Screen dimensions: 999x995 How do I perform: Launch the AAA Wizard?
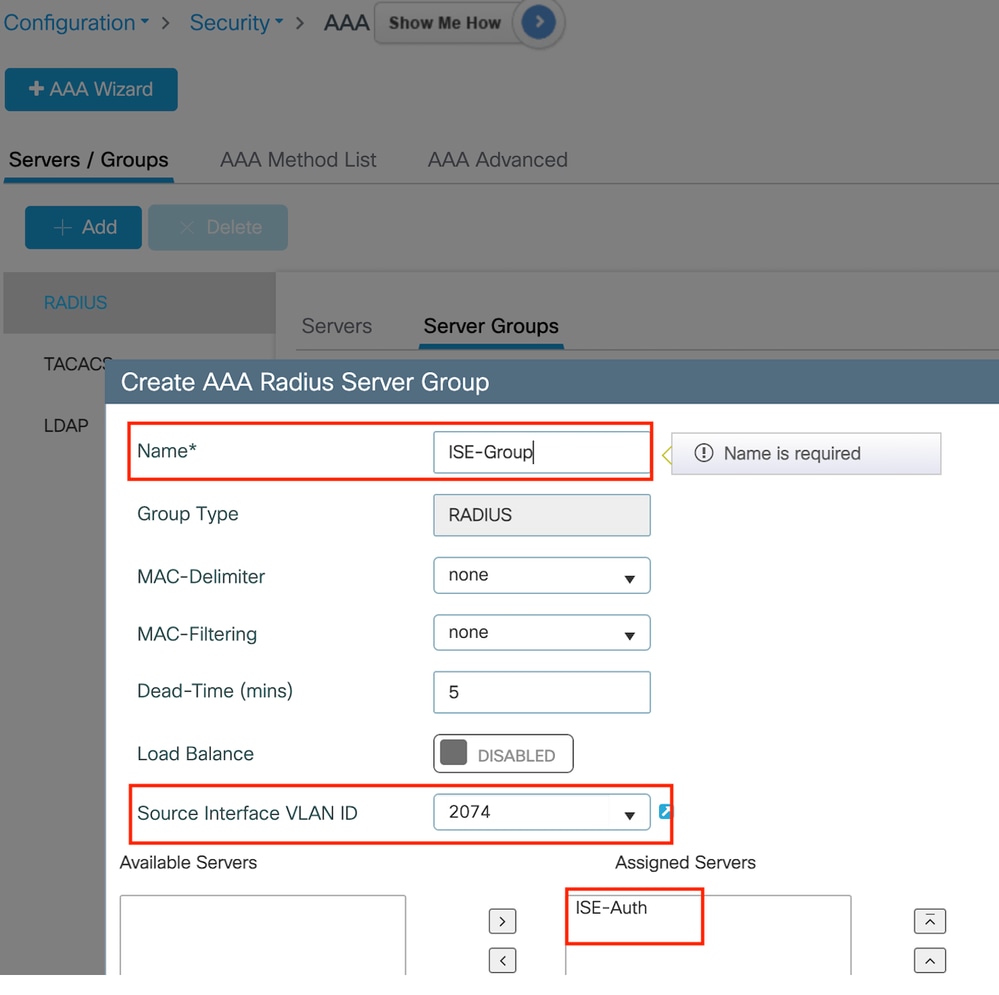pyautogui.click(x=91, y=89)
